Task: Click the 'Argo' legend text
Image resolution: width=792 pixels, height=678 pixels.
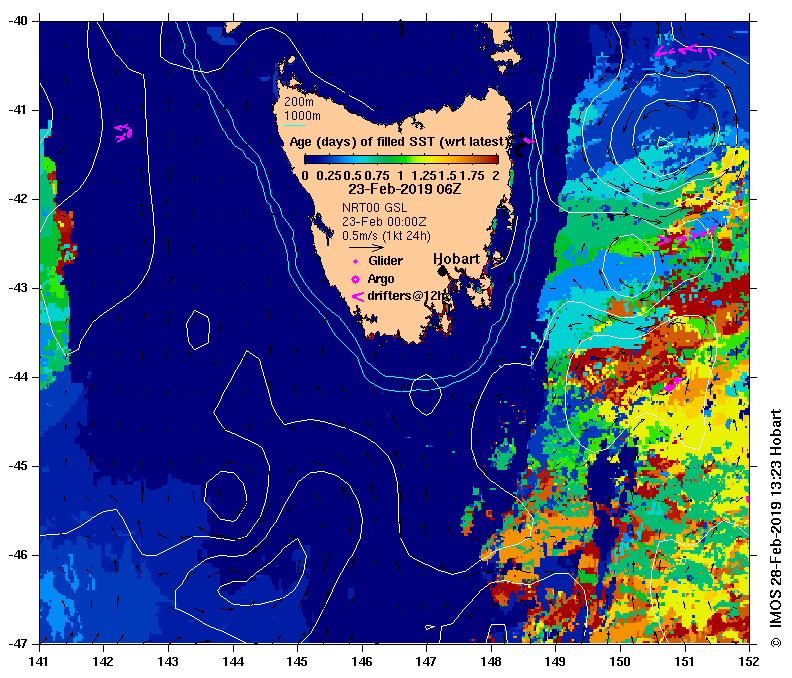Action: pyautogui.click(x=381, y=279)
